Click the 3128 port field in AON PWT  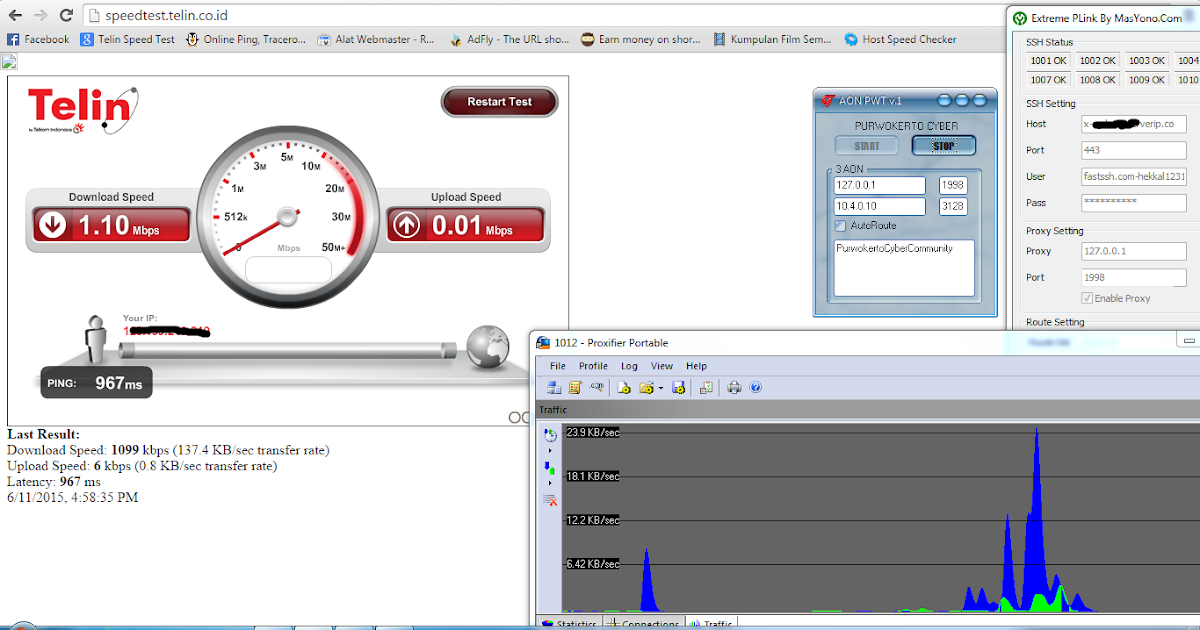coord(953,207)
